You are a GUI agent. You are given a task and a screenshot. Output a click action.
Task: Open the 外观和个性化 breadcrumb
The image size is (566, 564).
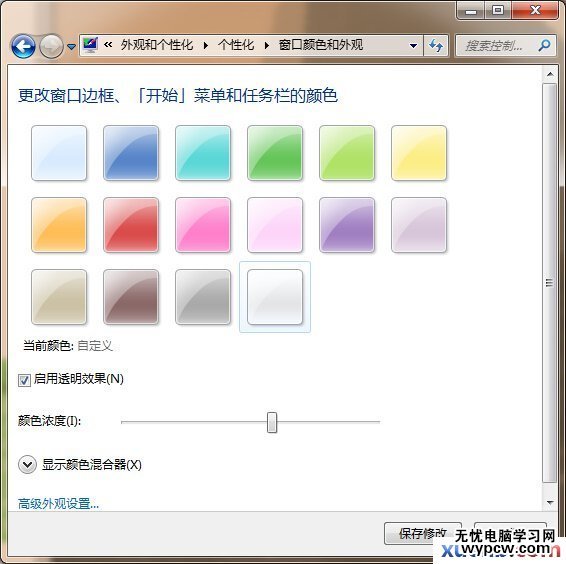point(157,45)
